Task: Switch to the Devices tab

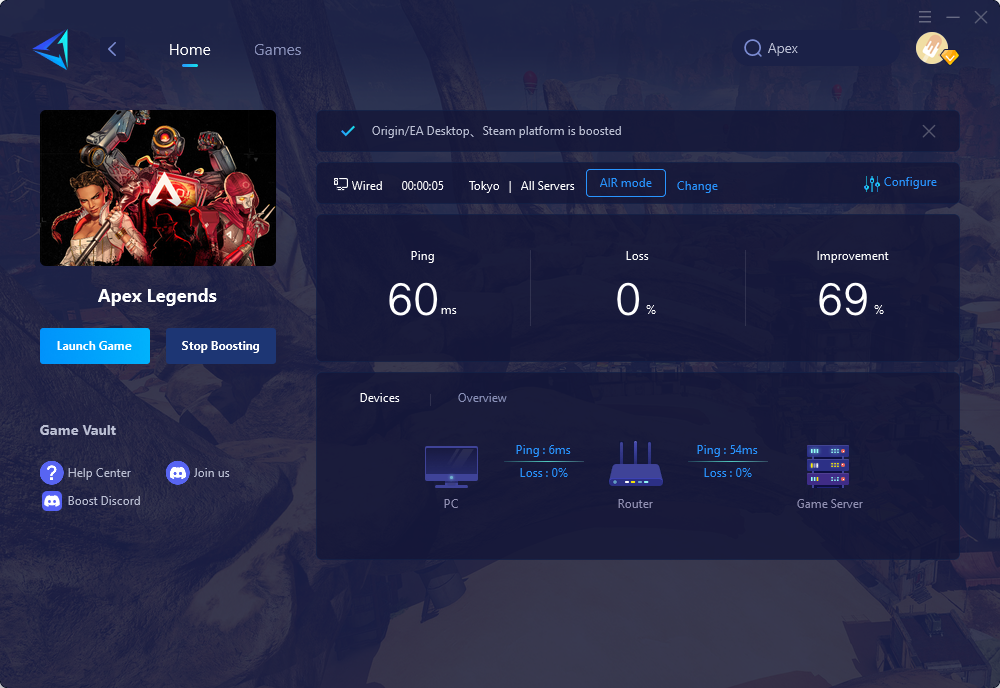Action: pyautogui.click(x=379, y=397)
